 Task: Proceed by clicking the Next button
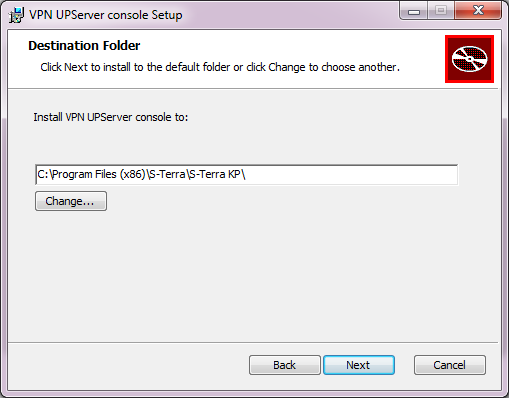(x=359, y=365)
